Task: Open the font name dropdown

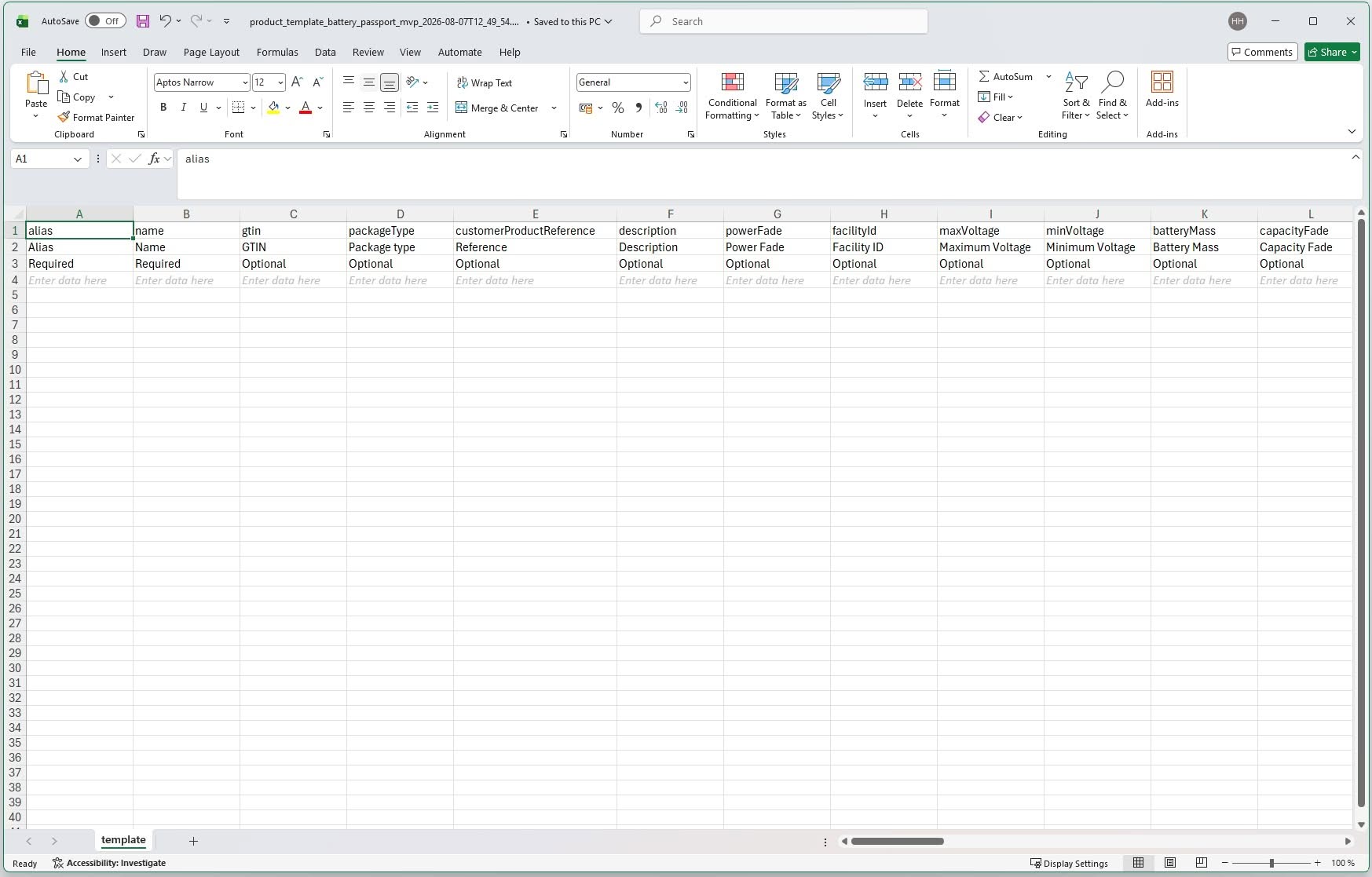Action: (245, 82)
